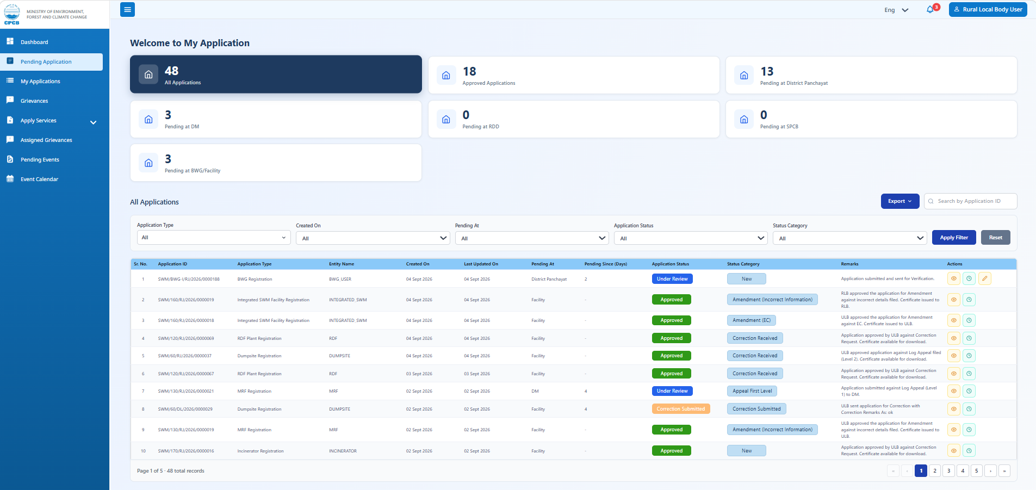Screen dimensions: 1036x490
Task: Open the Created On filter dropdown
Action: click(373, 238)
